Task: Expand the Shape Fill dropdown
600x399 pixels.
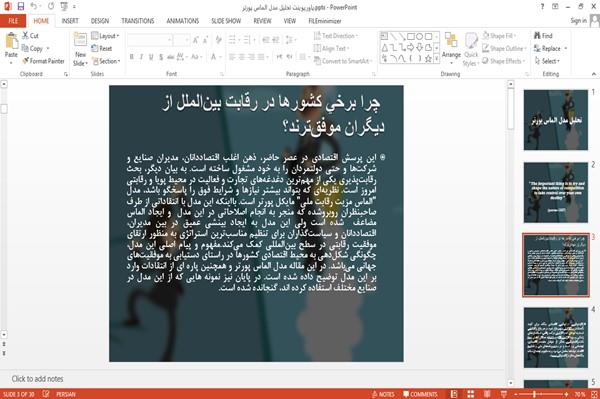Action: click(x=499, y=36)
